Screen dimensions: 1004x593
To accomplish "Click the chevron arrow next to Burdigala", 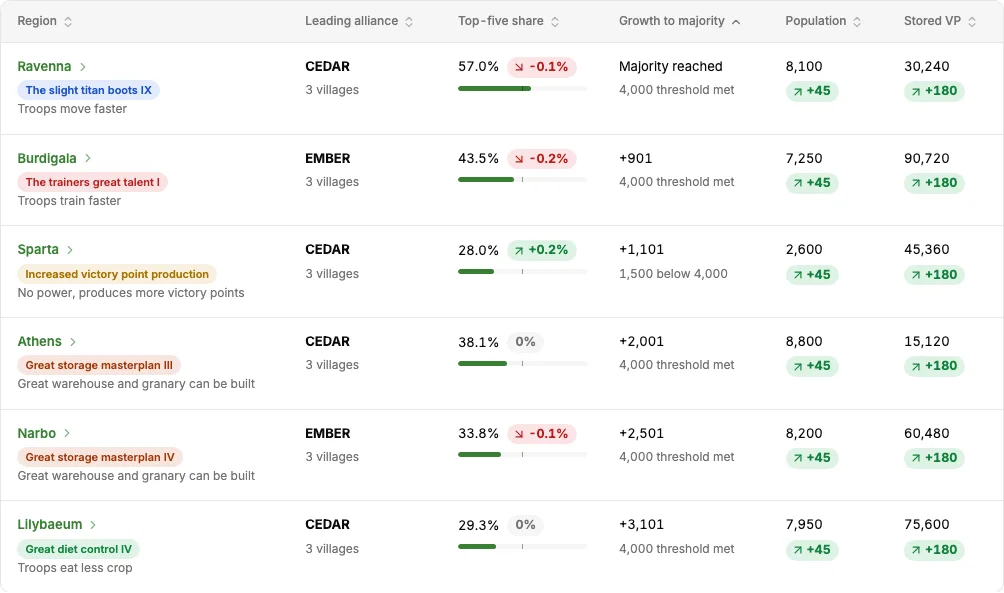I will click(88, 158).
